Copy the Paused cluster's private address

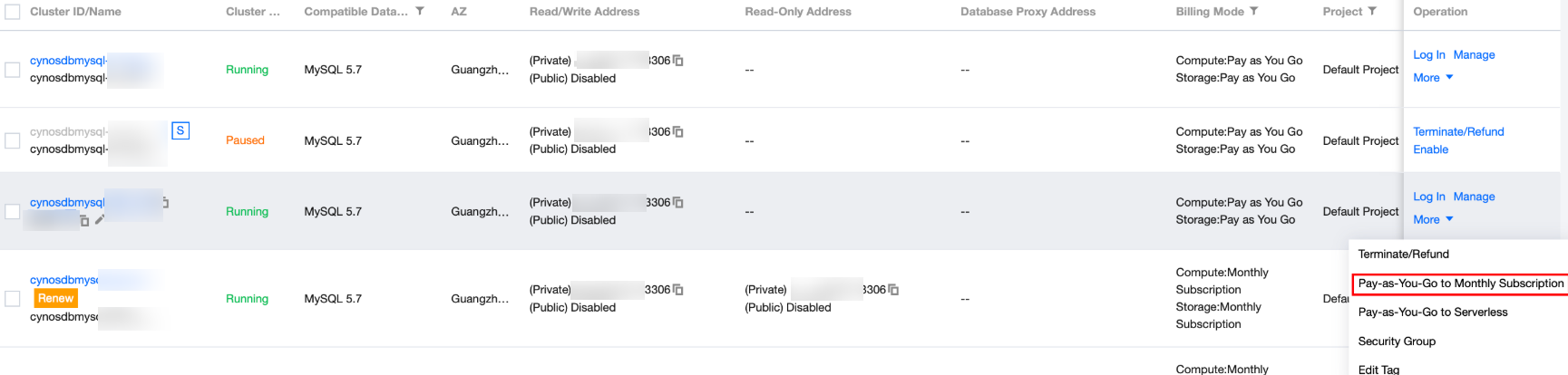(x=678, y=132)
